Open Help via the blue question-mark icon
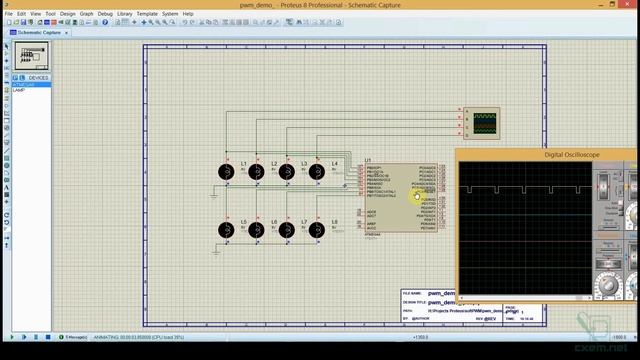 coord(105,22)
